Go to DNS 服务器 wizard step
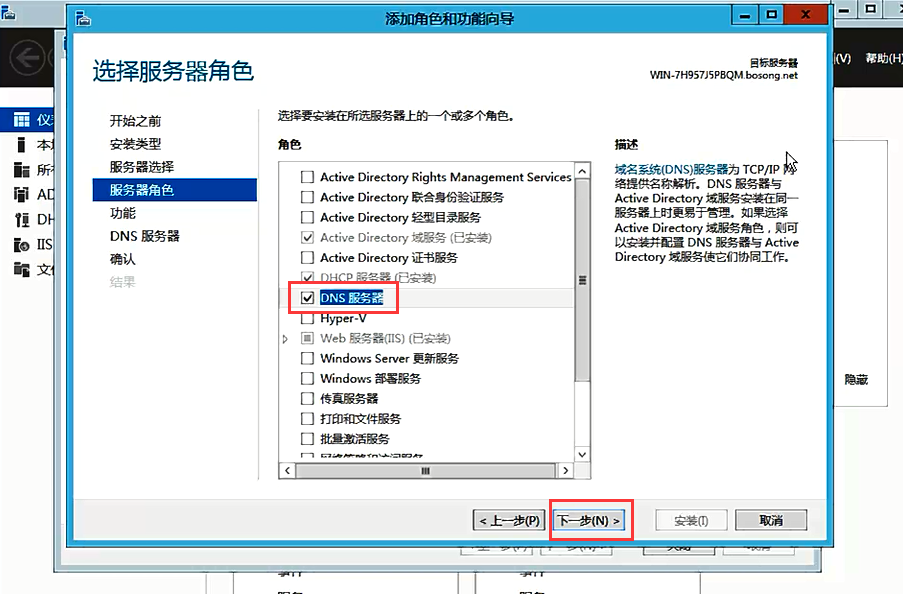Viewport: 903px width, 594px height. pyautogui.click(x=145, y=236)
